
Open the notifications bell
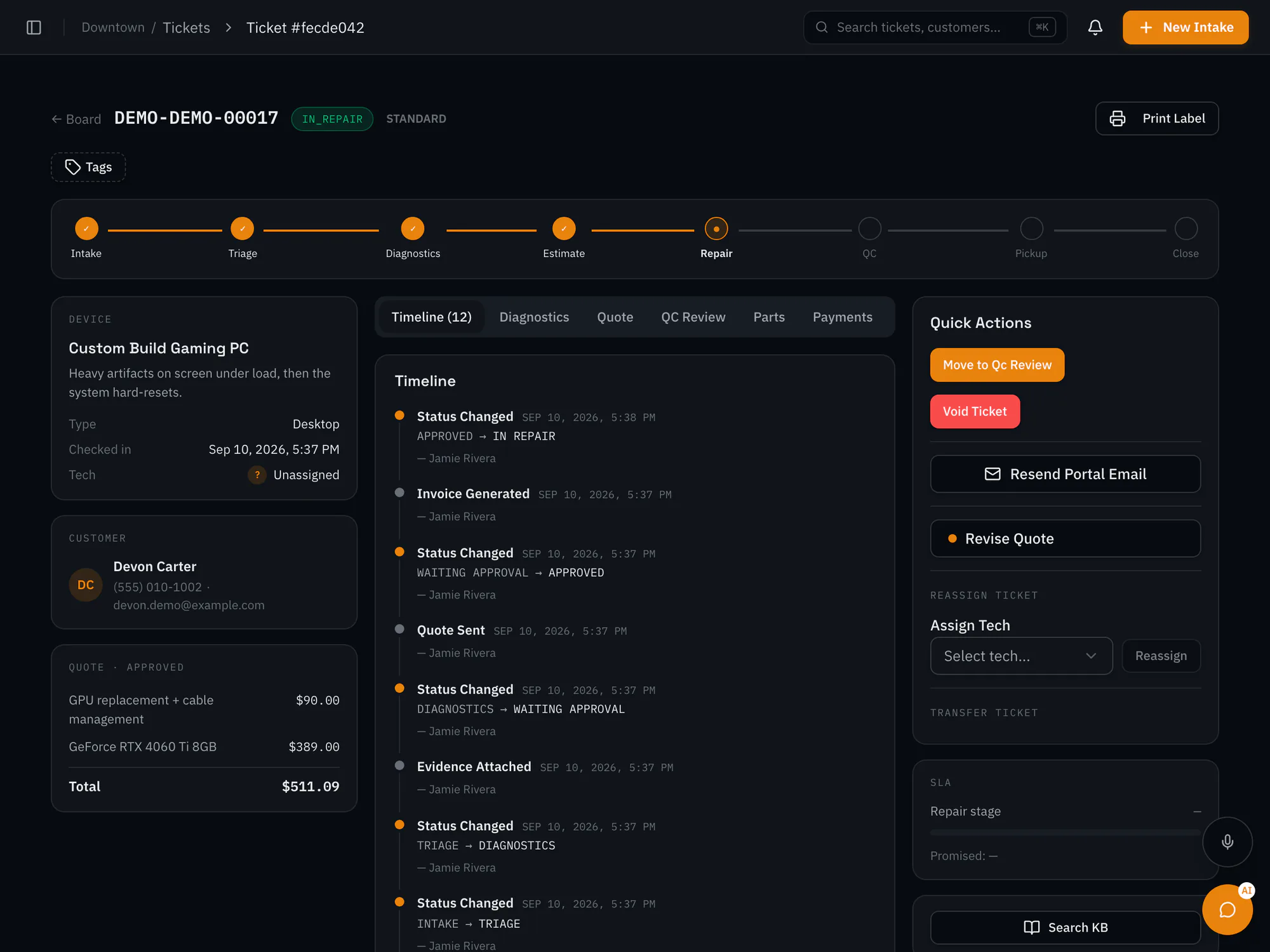tap(1095, 27)
